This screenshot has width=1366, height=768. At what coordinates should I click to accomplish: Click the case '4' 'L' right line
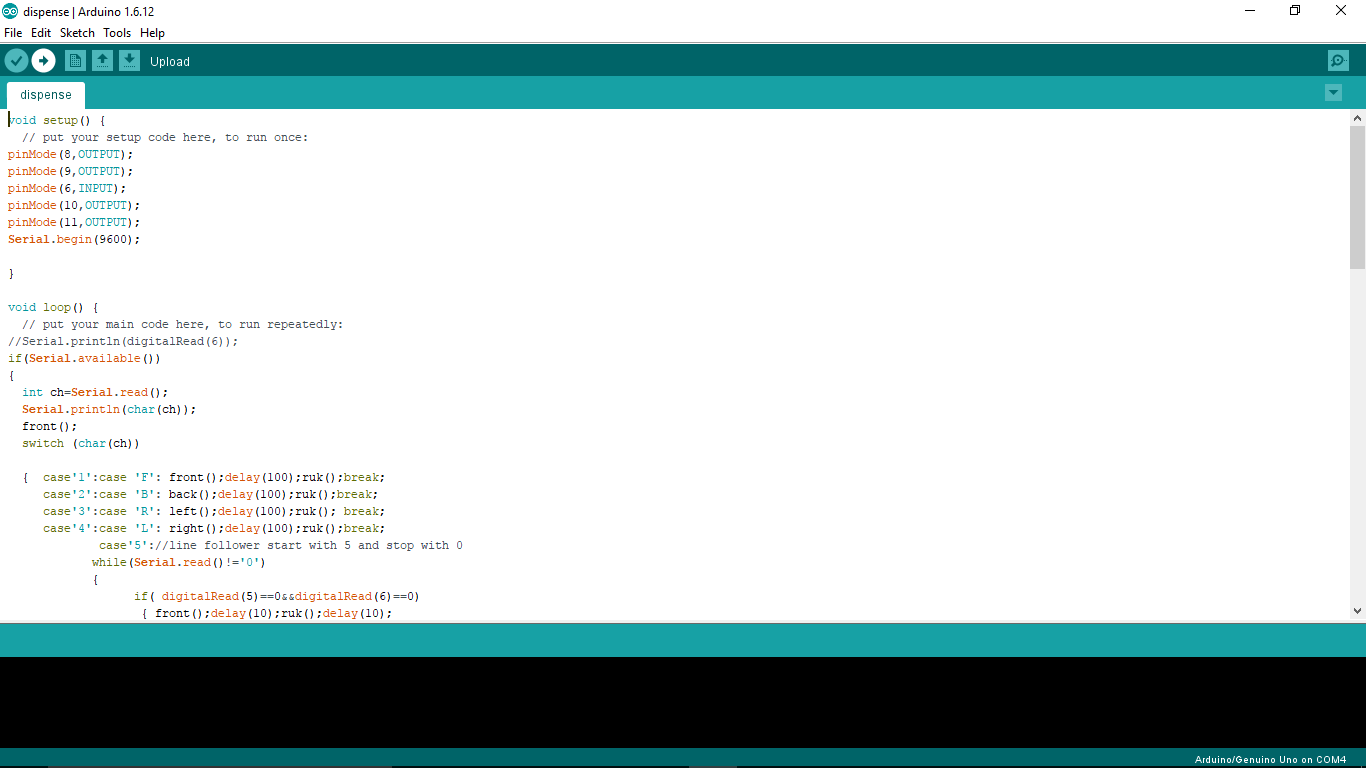tap(214, 528)
